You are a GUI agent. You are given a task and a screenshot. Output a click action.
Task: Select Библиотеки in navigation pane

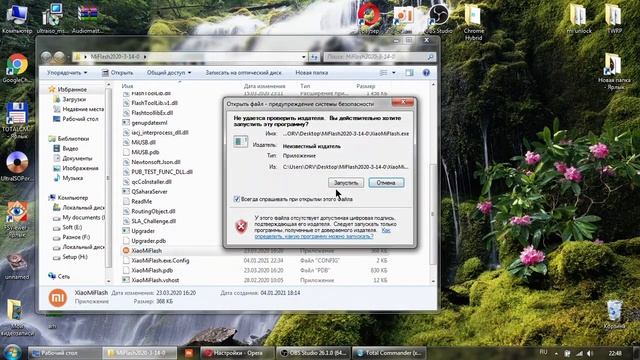(x=69, y=138)
